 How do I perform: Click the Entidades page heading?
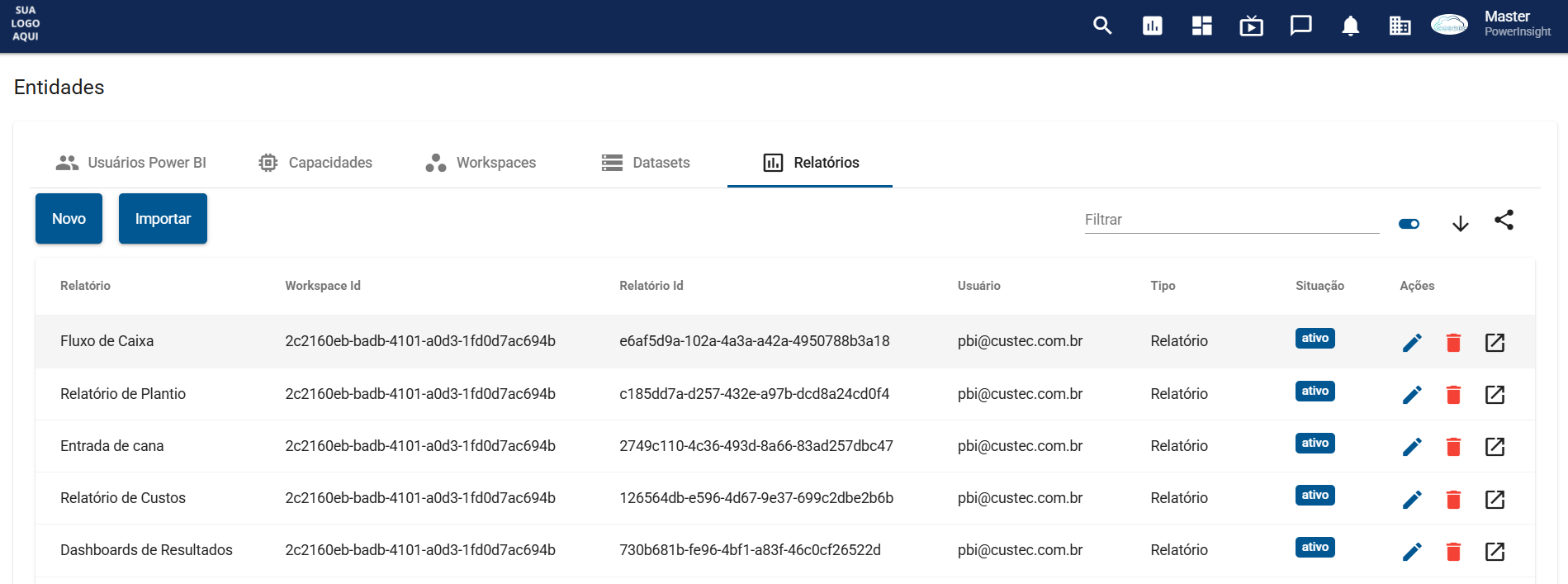59,88
